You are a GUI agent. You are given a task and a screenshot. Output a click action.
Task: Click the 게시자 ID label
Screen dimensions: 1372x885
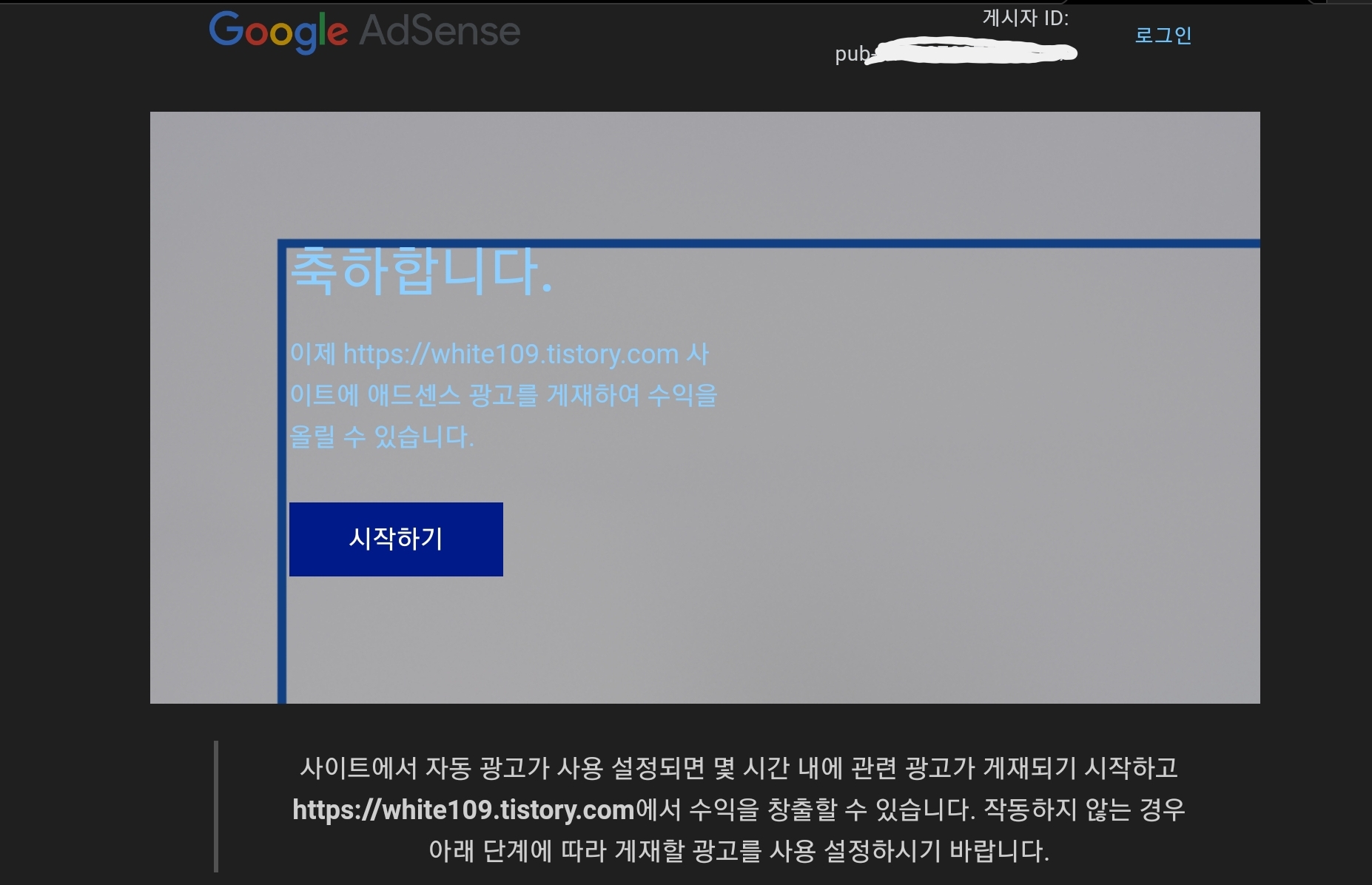(1026, 18)
